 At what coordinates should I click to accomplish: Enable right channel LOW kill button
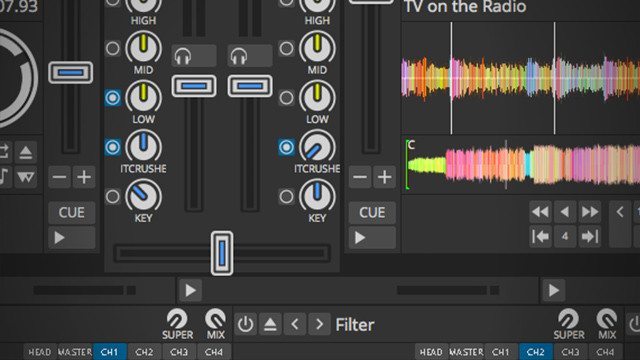tap(287, 98)
